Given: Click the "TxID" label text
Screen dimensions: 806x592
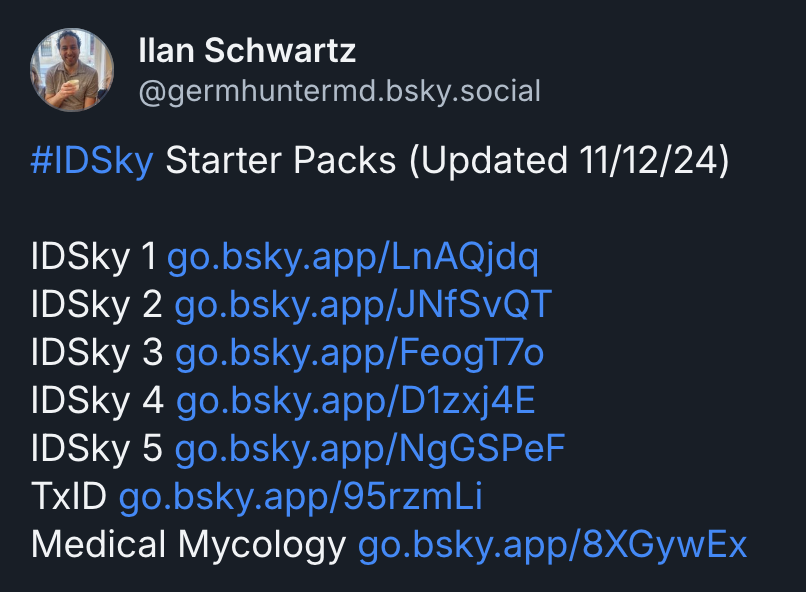Looking at the screenshot, I should click(69, 496).
